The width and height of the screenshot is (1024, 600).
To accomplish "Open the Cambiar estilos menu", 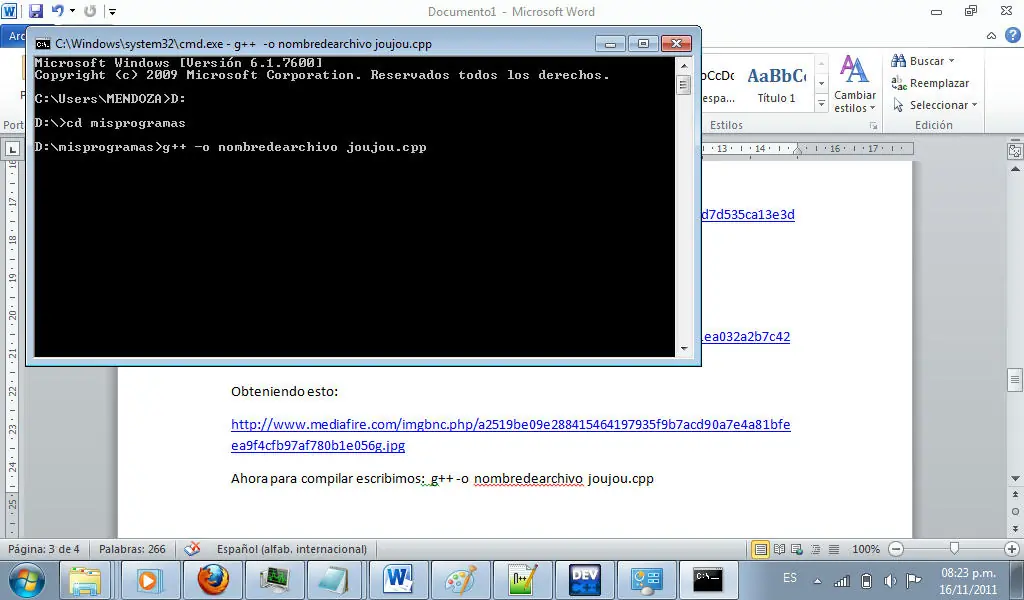I will [x=855, y=84].
